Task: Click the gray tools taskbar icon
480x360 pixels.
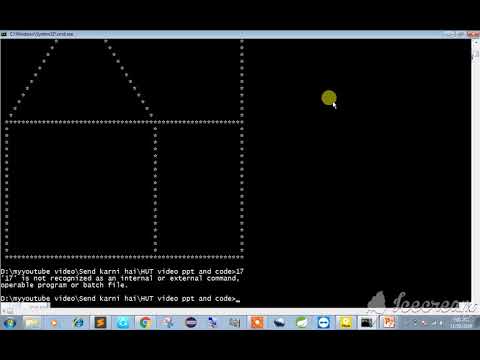Action: click(x=235, y=323)
